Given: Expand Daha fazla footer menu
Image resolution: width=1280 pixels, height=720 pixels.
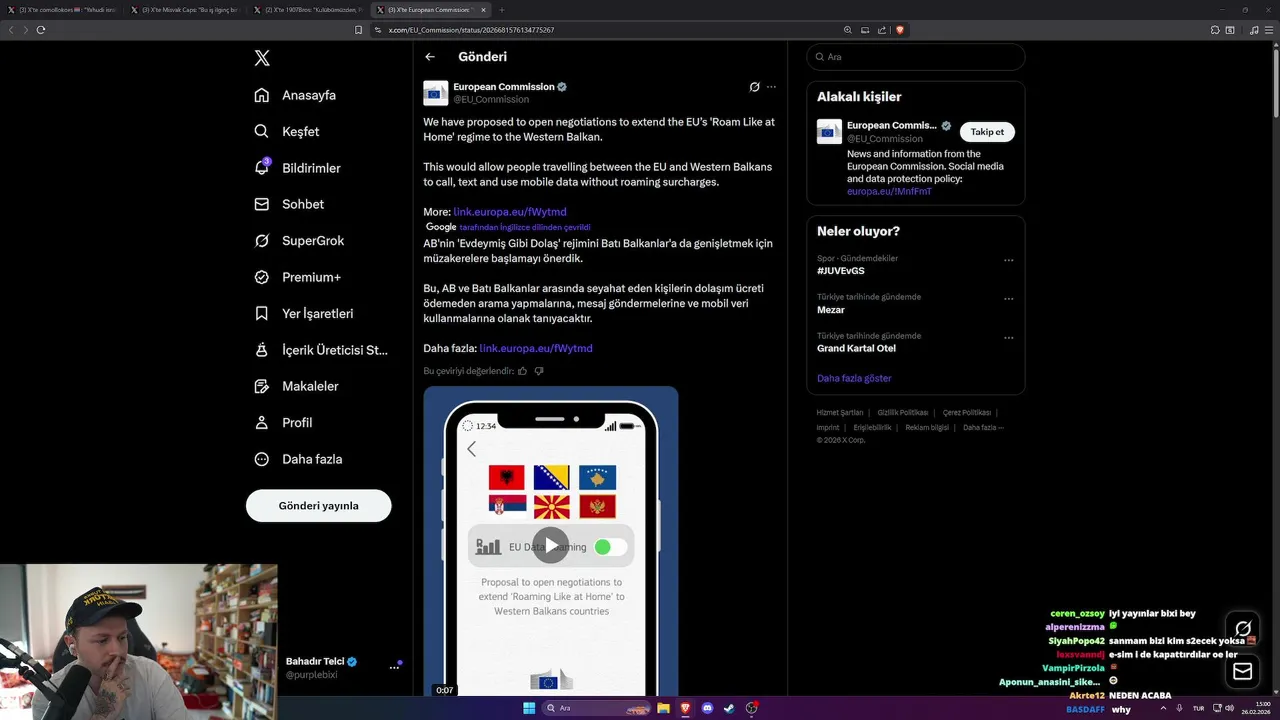Looking at the screenshot, I should point(983,428).
